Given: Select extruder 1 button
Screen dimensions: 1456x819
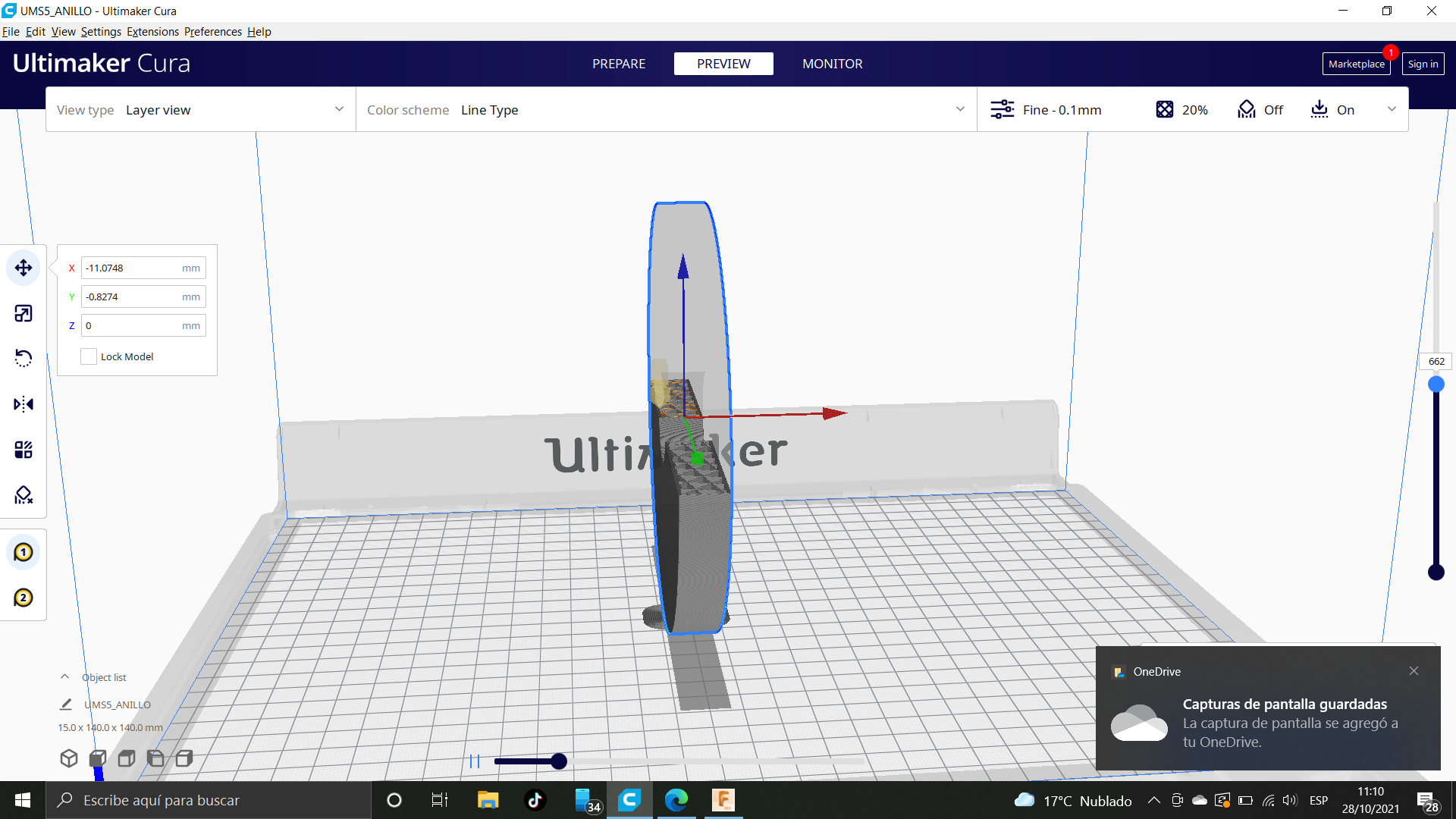Looking at the screenshot, I should coord(24,552).
